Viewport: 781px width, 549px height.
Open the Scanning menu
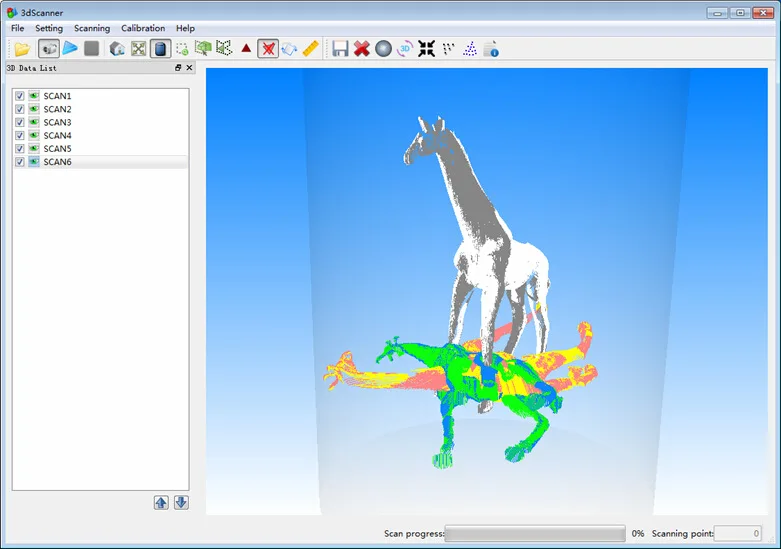tap(92, 28)
